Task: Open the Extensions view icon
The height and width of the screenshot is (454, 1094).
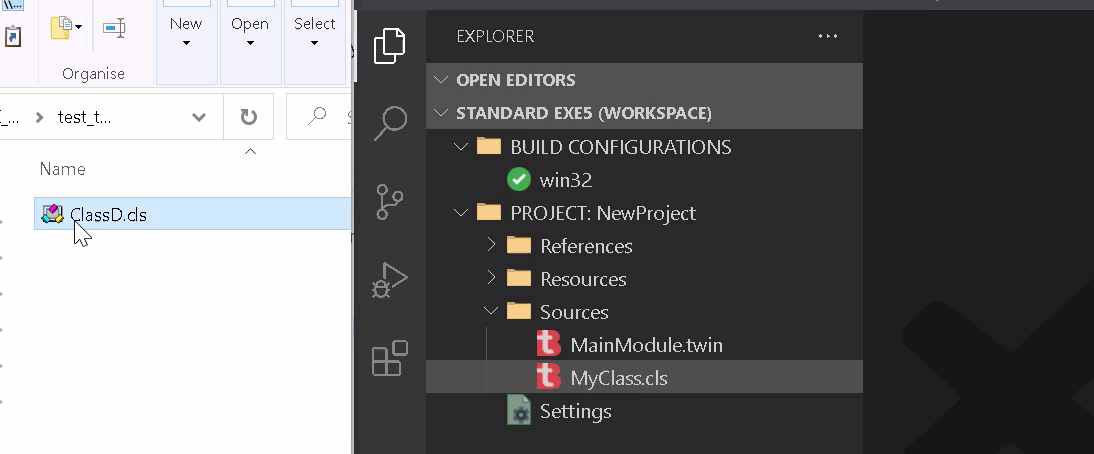Action: [x=389, y=358]
